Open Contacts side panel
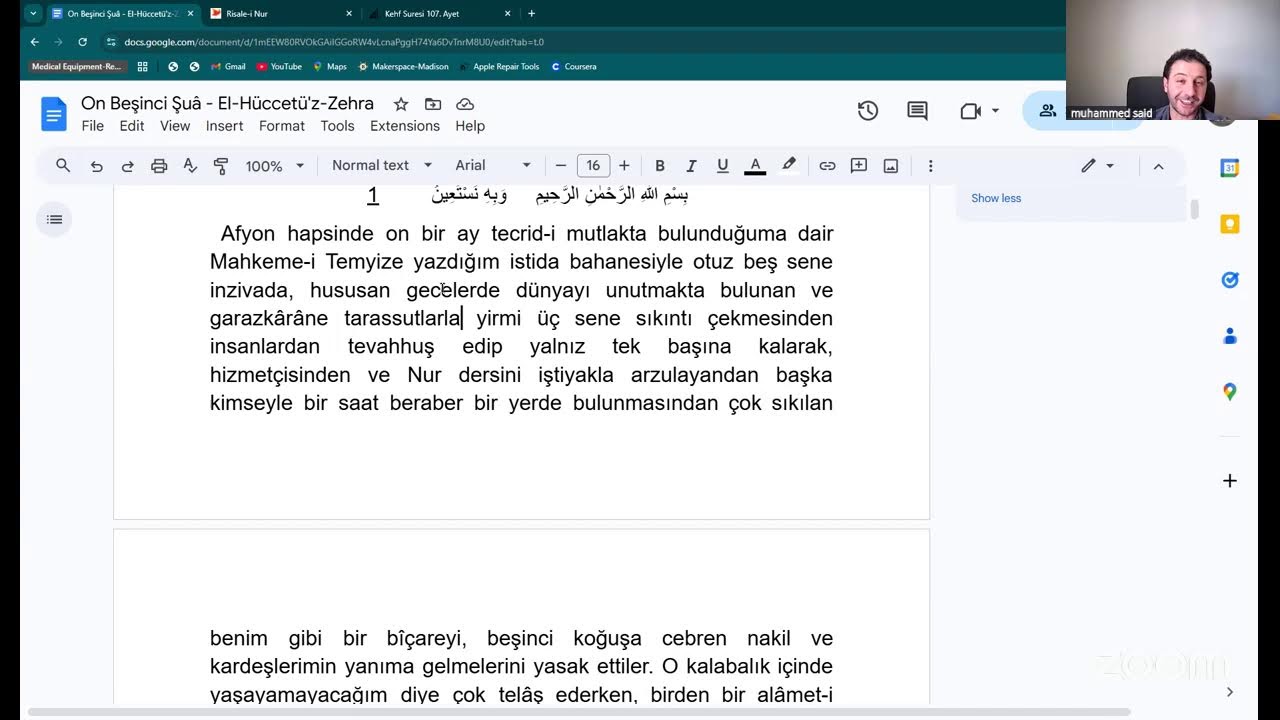 pos(1230,336)
